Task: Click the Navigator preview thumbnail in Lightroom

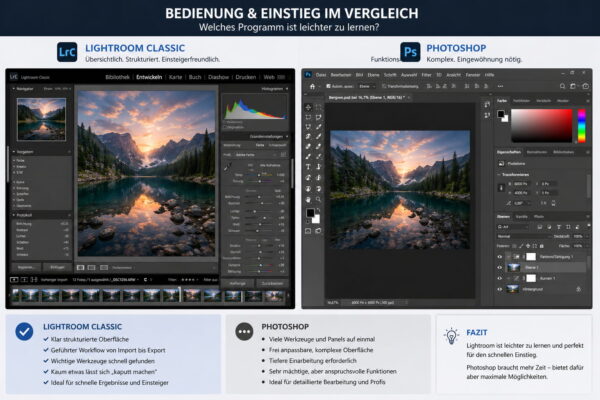Action: (41, 119)
